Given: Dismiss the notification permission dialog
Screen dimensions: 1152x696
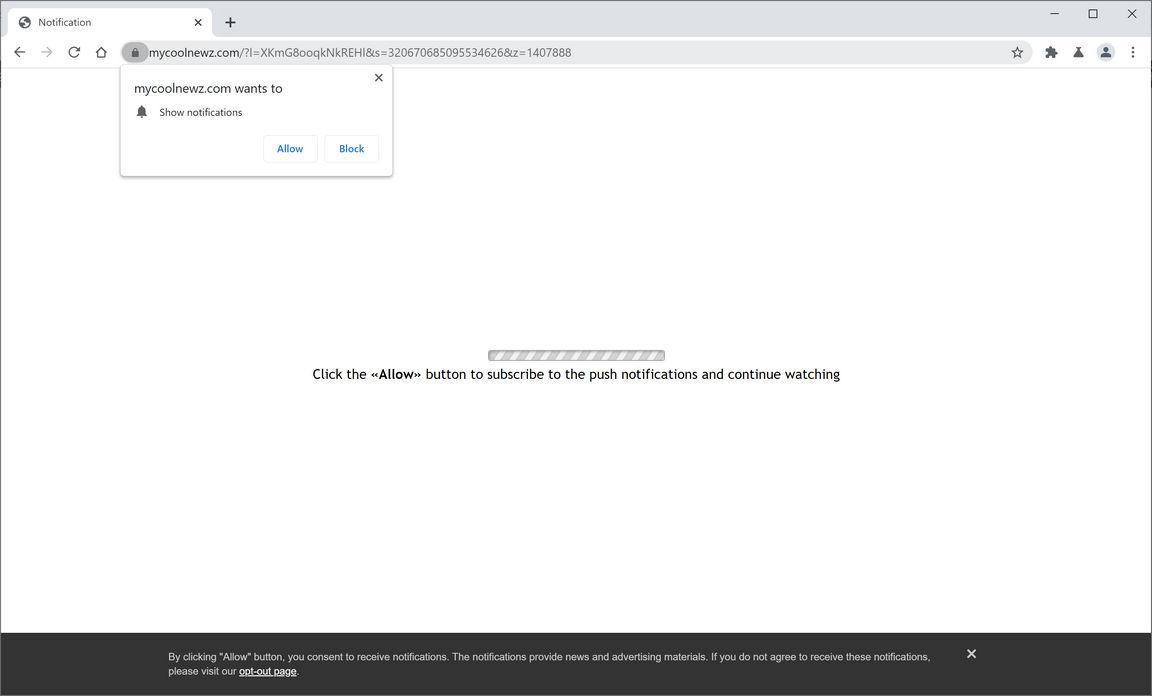Looking at the screenshot, I should tap(379, 77).
